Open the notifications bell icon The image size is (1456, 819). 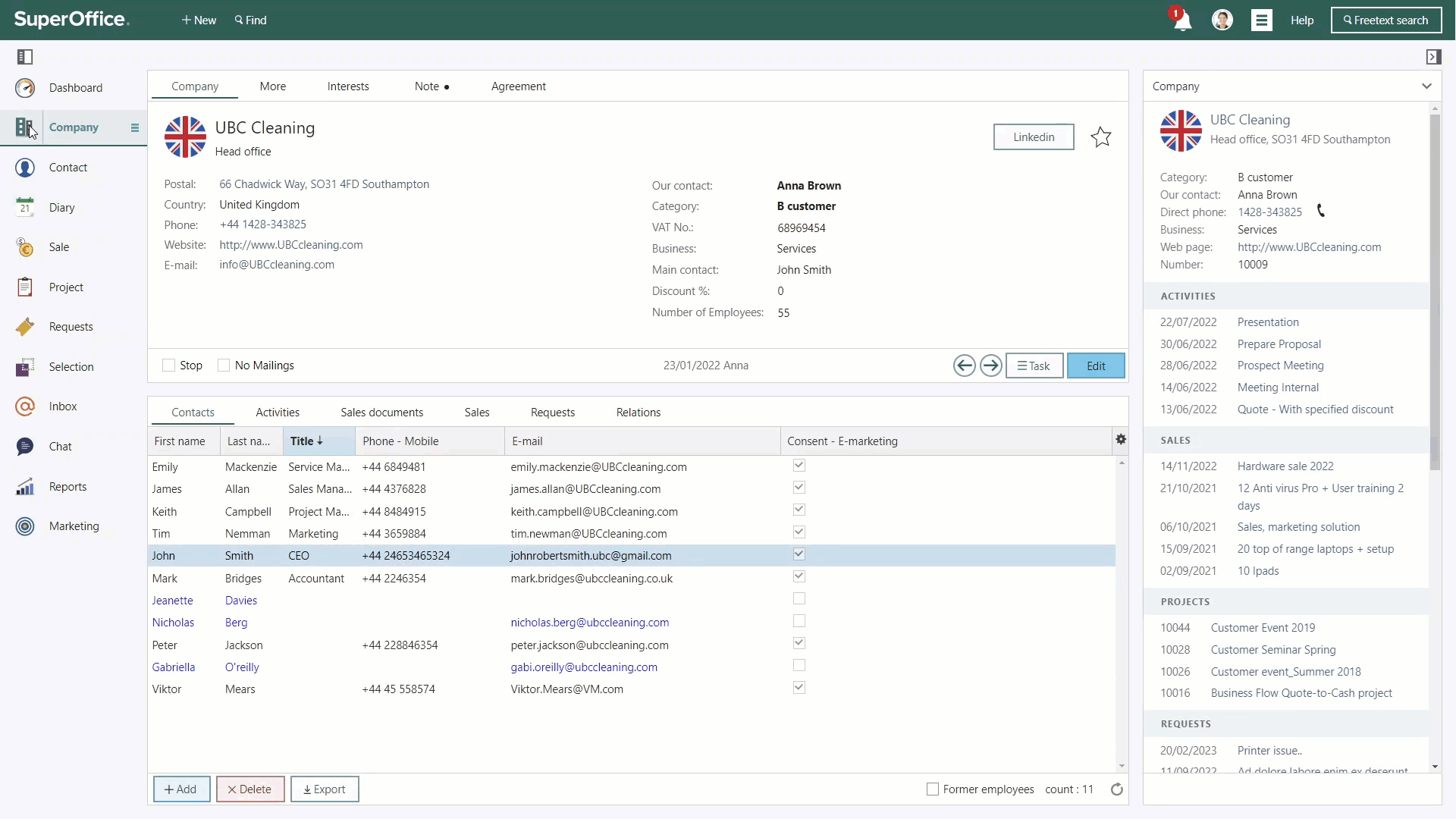1182,20
